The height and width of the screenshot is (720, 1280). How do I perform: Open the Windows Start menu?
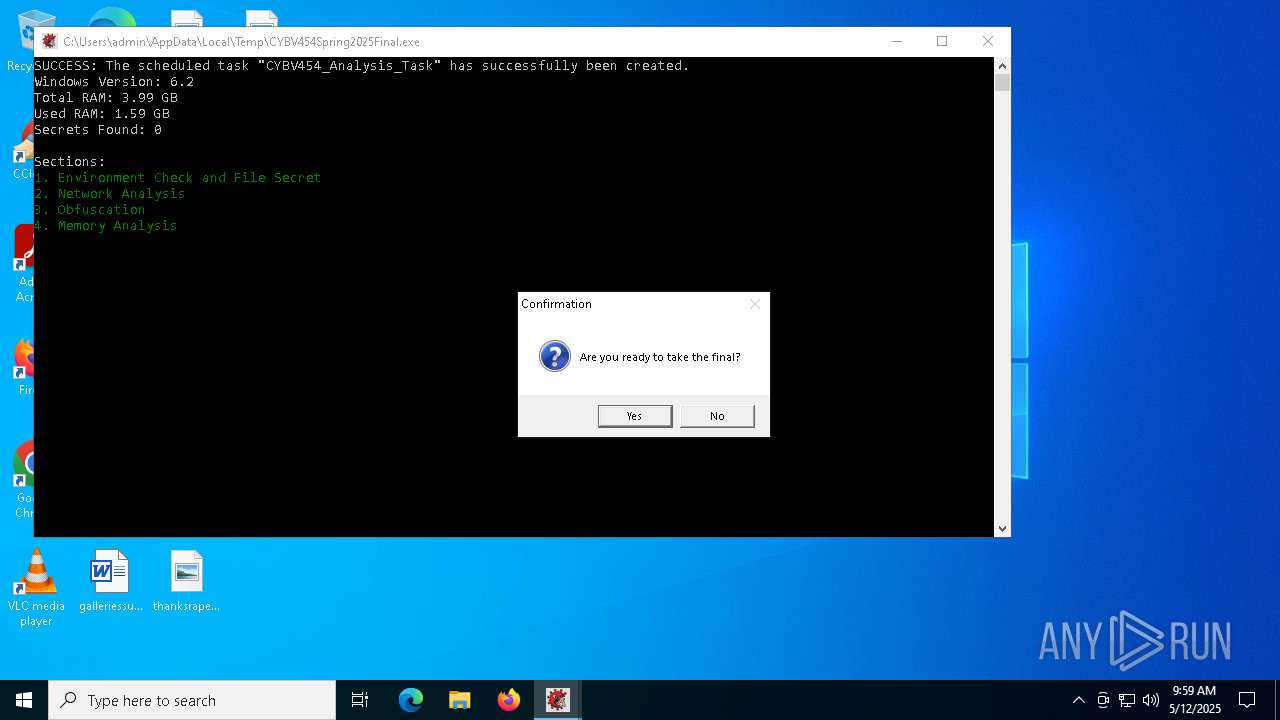(x=24, y=700)
